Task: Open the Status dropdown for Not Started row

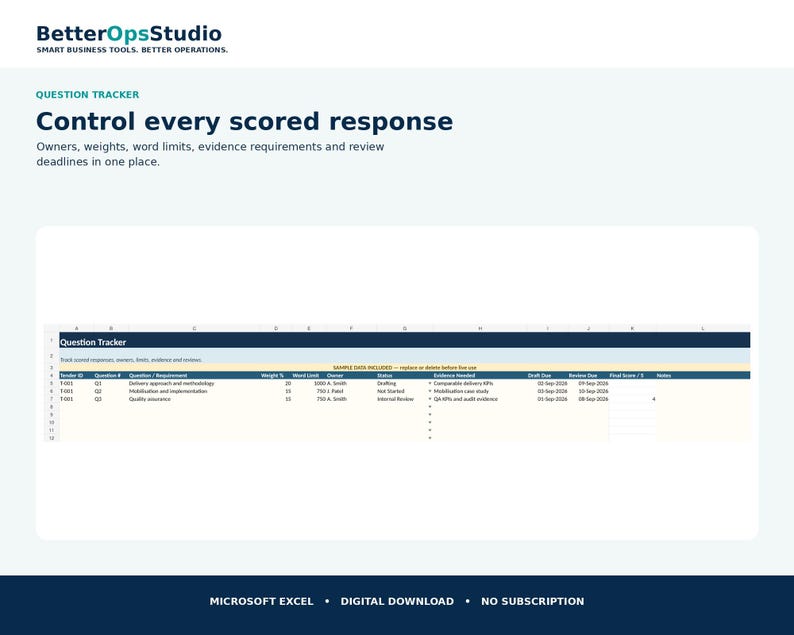Action: (x=430, y=391)
